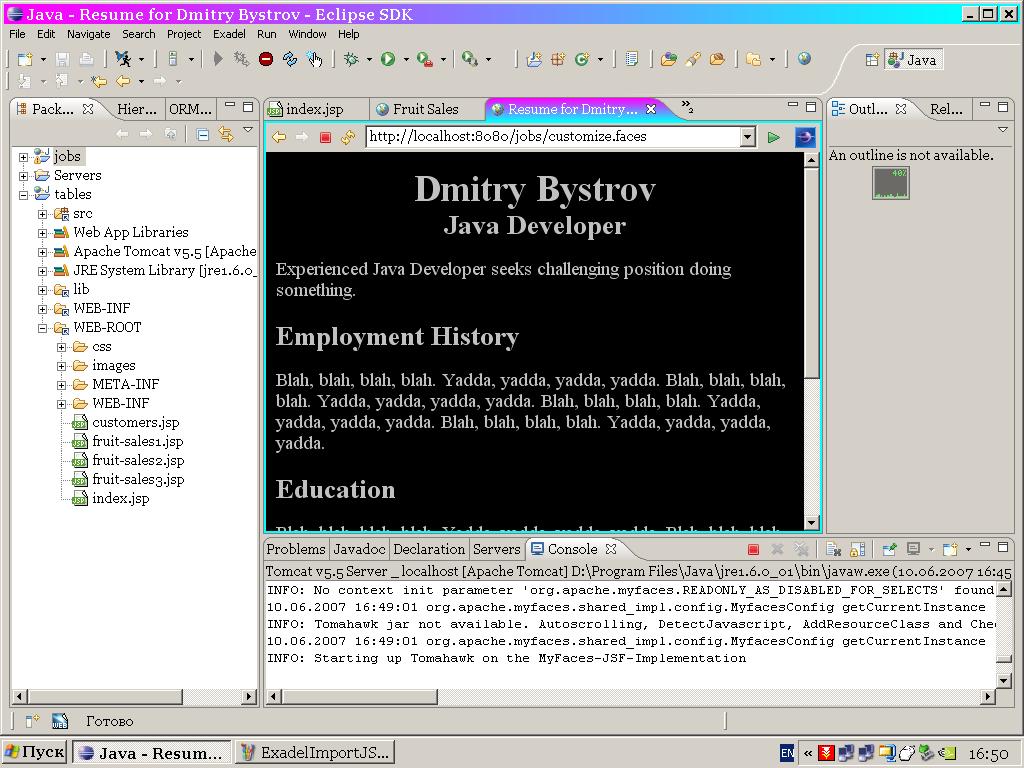1024x768 pixels.
Task: Expand the Servers folder node
Action: [24, 176]
